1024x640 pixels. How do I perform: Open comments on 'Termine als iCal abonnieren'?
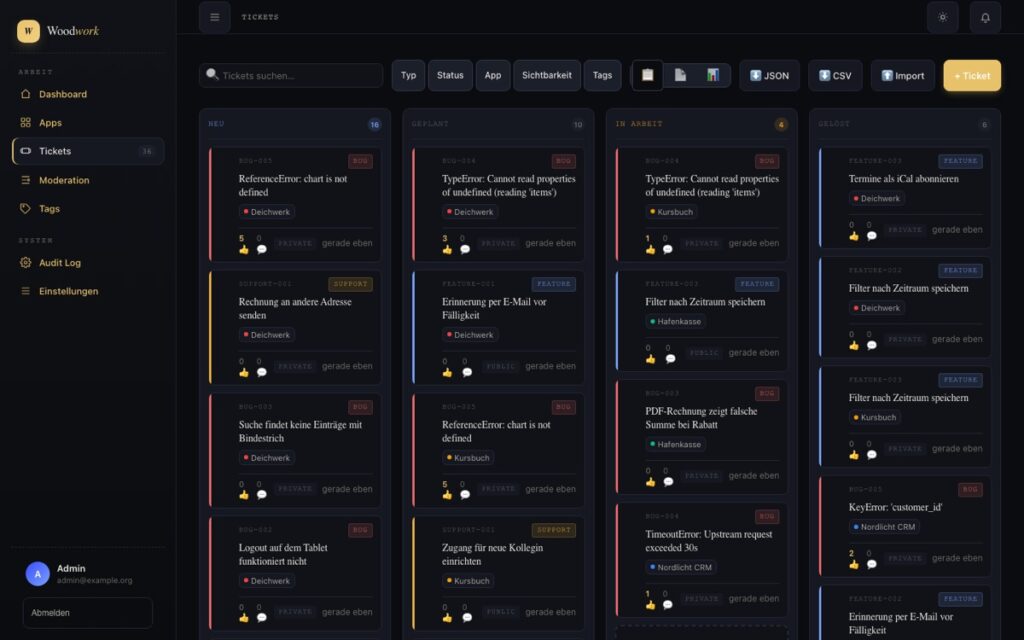(x=871, y=231)
